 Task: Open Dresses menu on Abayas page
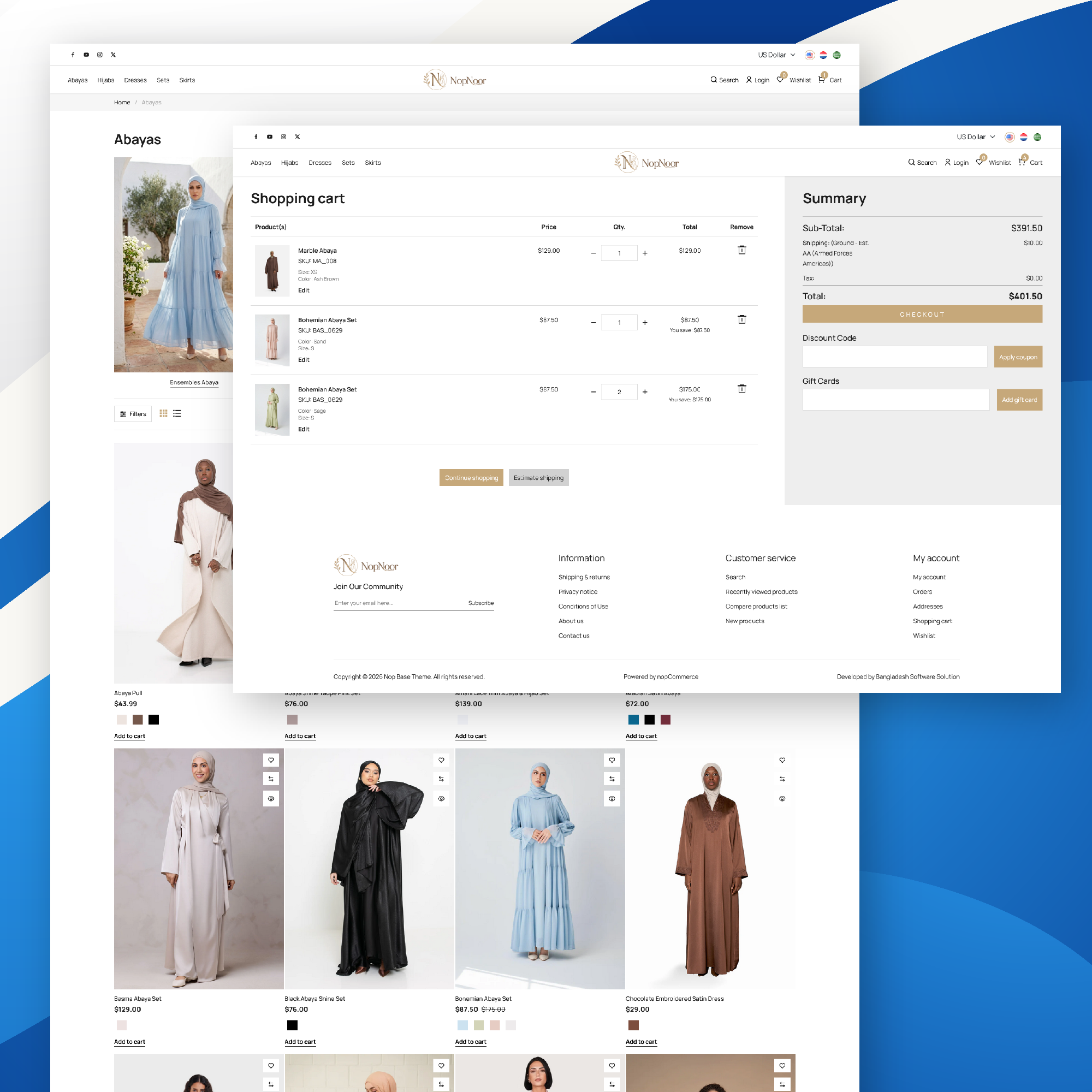135,80
